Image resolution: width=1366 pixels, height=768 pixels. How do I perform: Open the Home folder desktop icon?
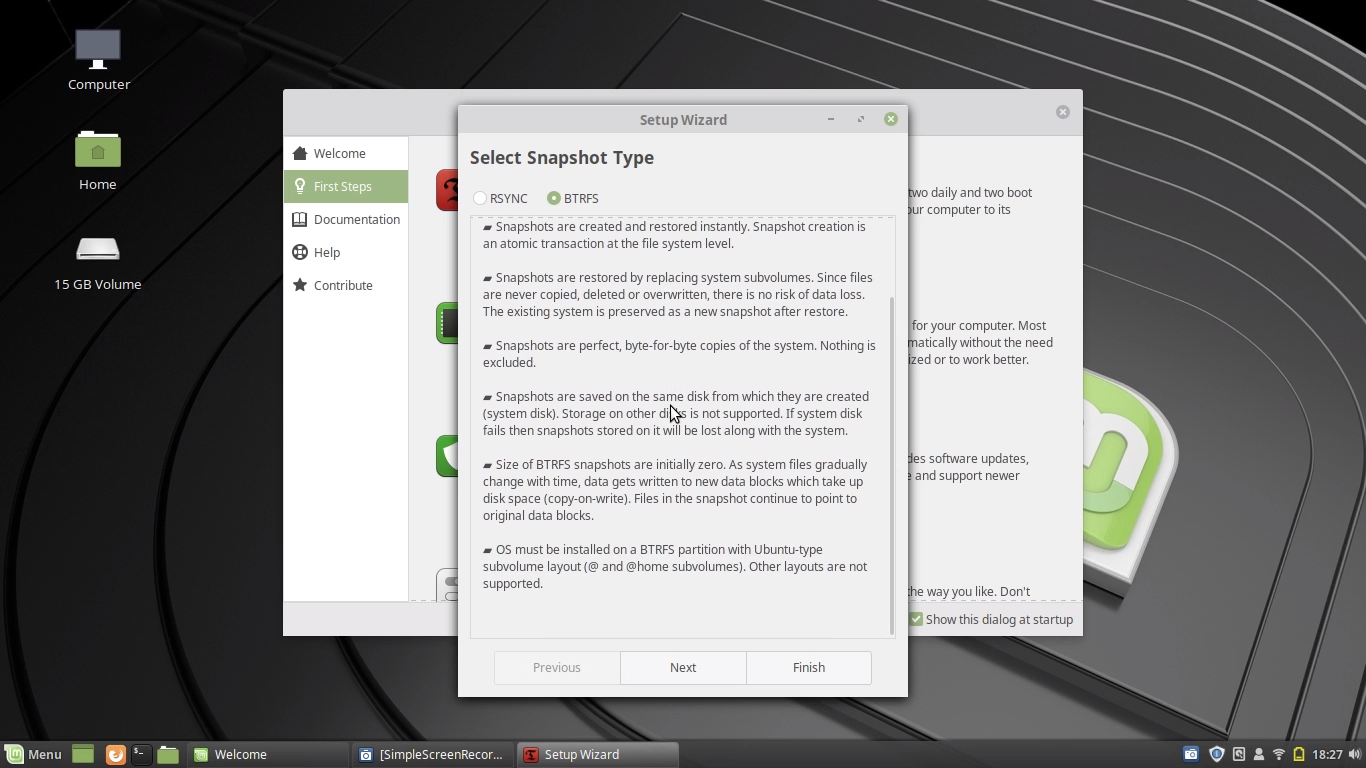[x=98, y=160]
